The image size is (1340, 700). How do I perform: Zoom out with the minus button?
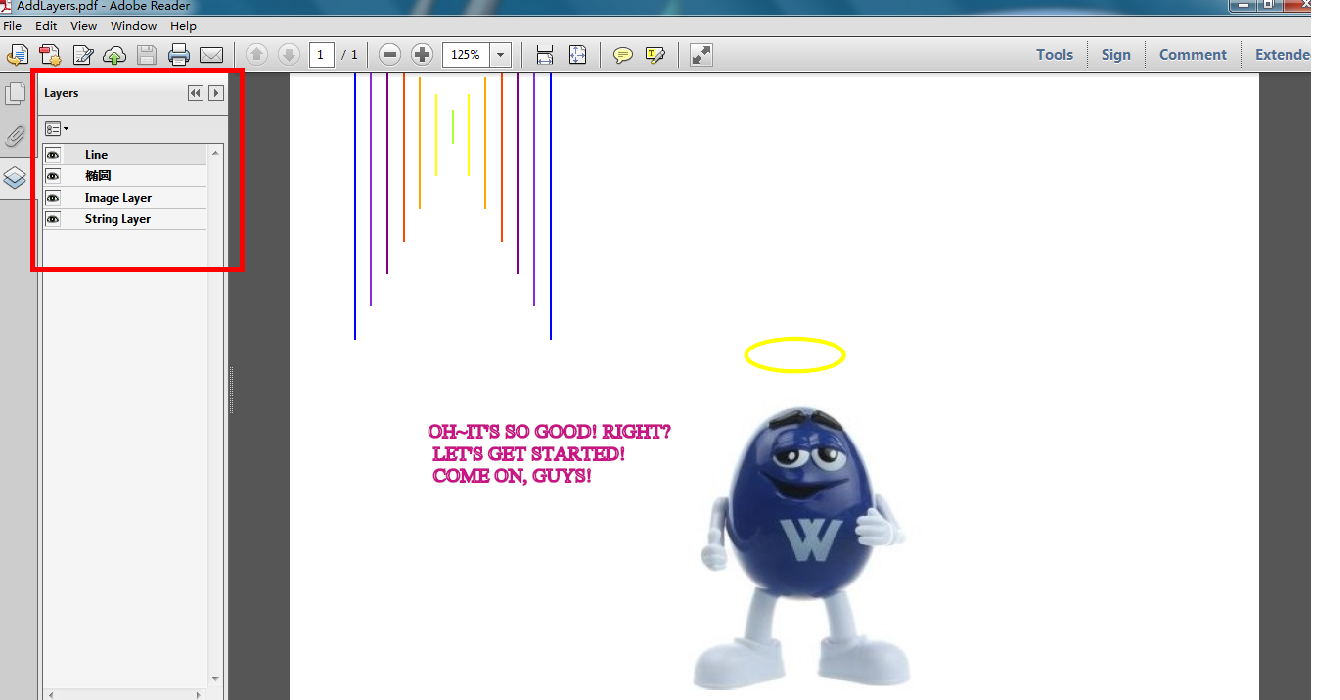[390, 55]
